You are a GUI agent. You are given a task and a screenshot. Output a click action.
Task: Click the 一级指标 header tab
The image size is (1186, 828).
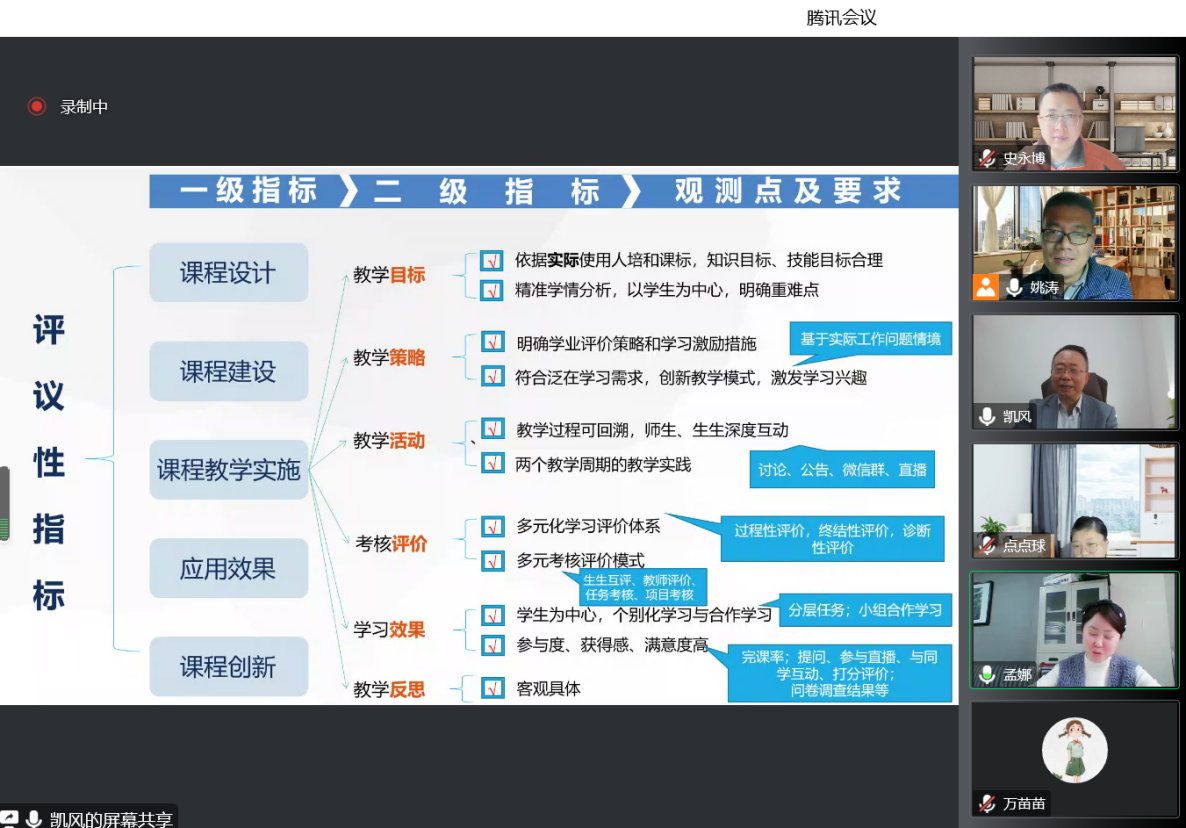[248, 191]
